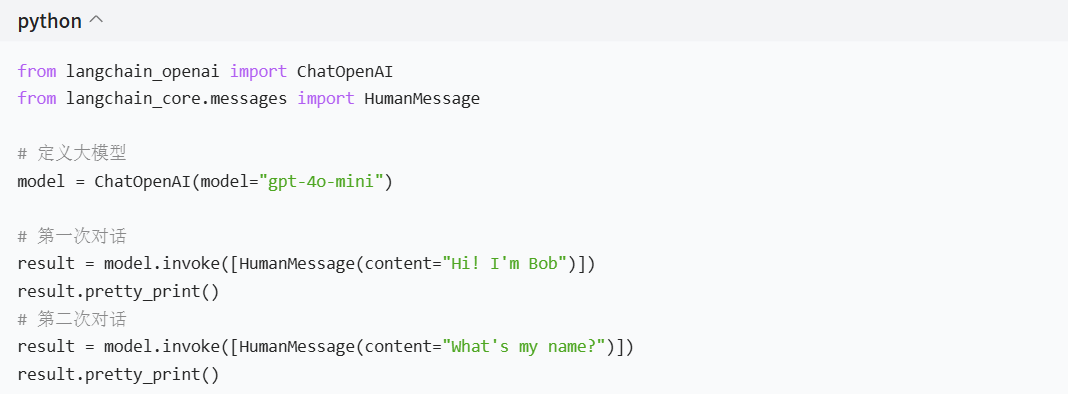Click the "gpt-4o-mini" model string
The width and height of the screenshot is (1068, 394).
click(321, 182)
